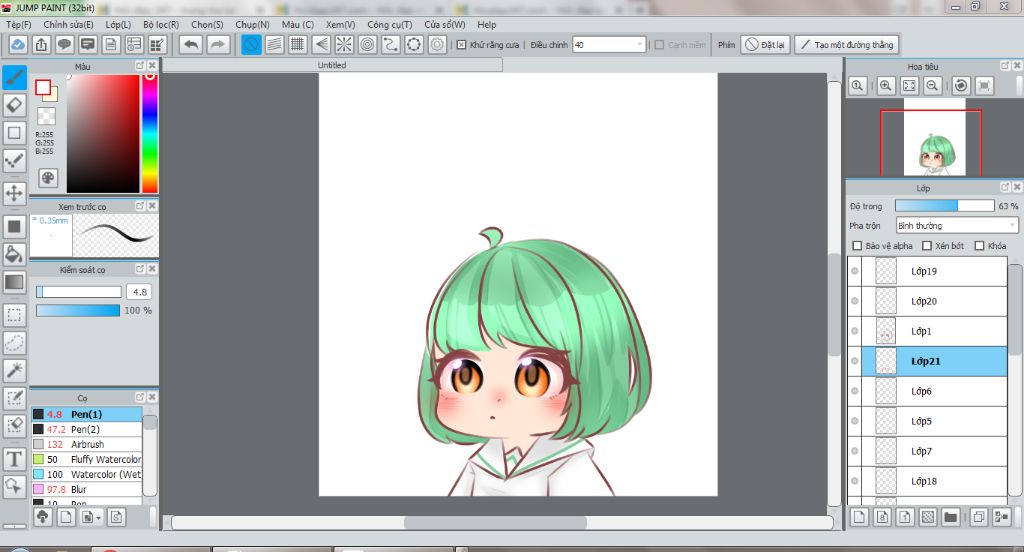Image resolution: width=1024 pixels, height=552 pixels.
Task: Adjust the Độ trong opacity slider
Action: [x=944, y=206]
